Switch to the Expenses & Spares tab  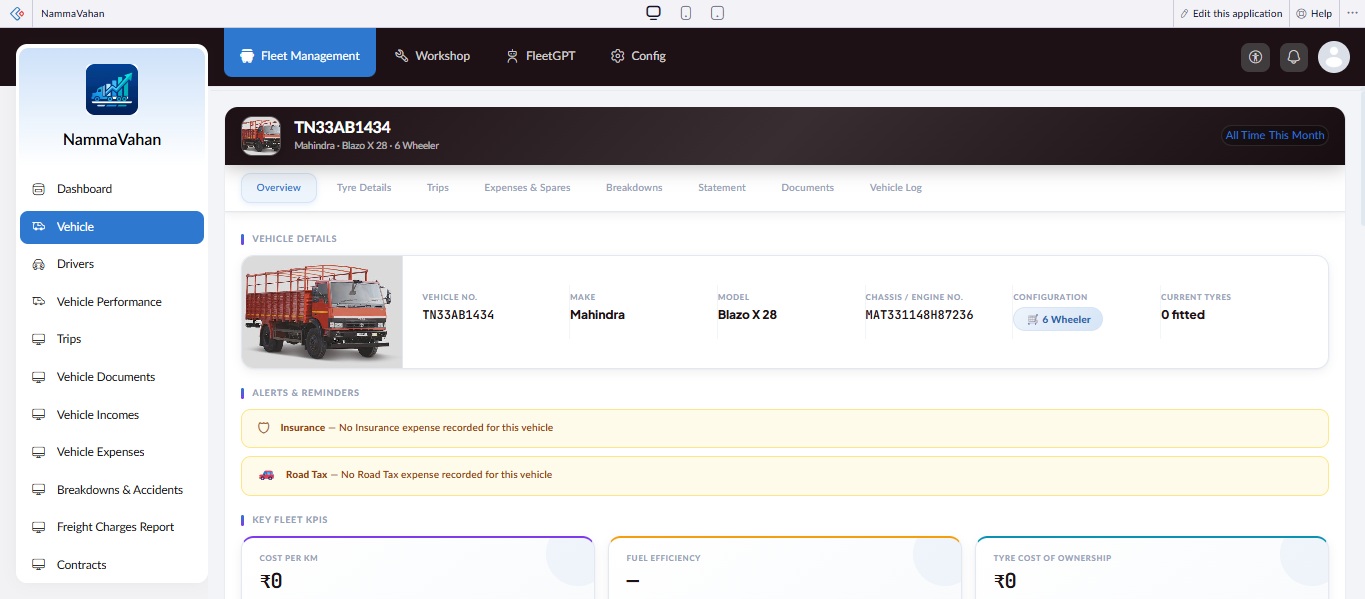[527, 188]
